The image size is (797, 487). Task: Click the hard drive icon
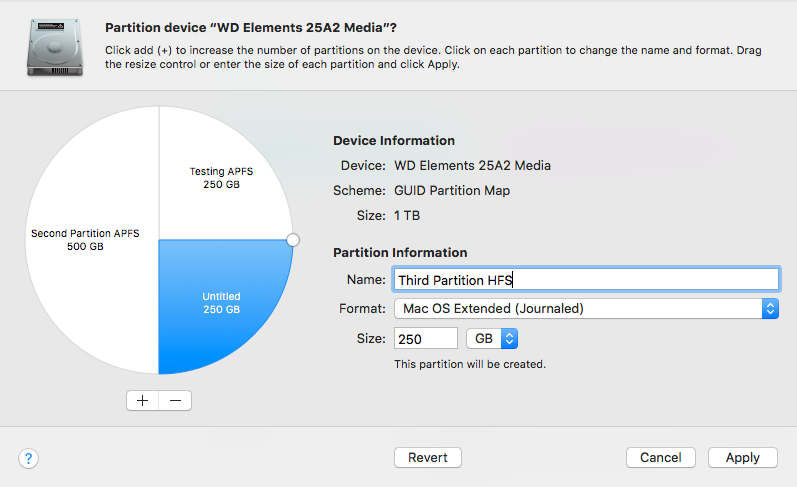[x=55, y=47]
